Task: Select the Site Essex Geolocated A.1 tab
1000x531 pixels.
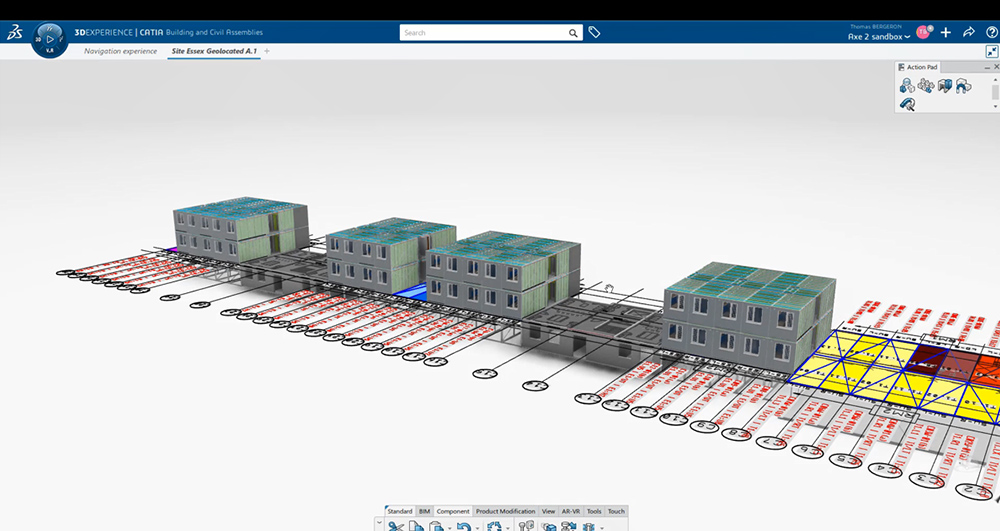Action: click(x=214, y=51)
